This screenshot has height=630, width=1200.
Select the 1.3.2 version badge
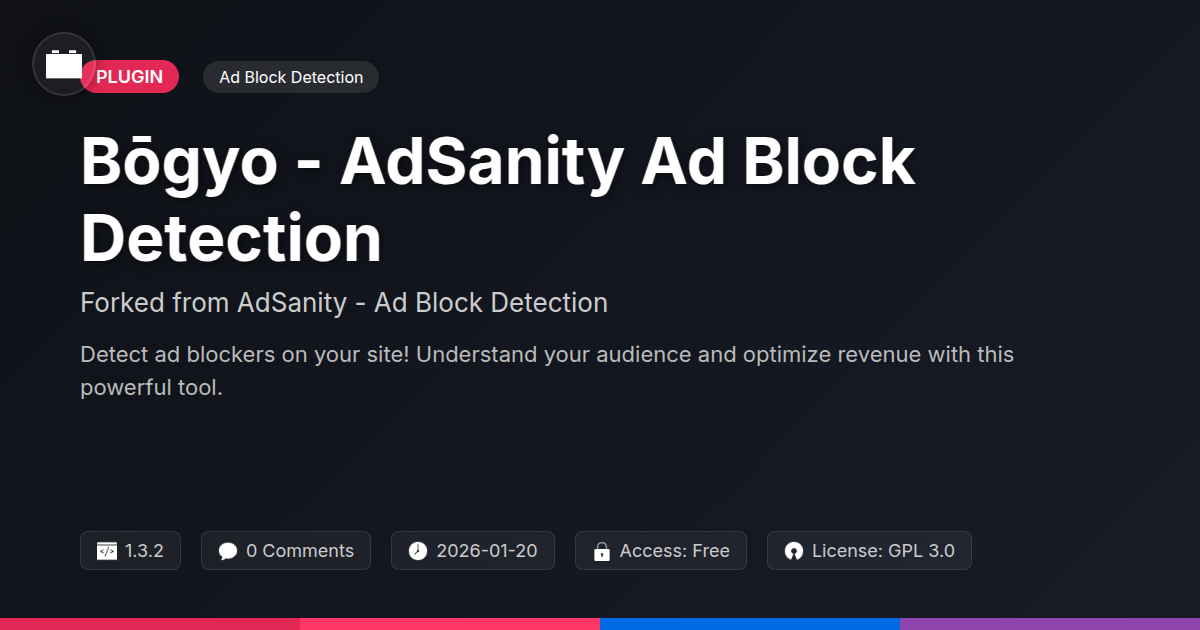coord(130,551)
